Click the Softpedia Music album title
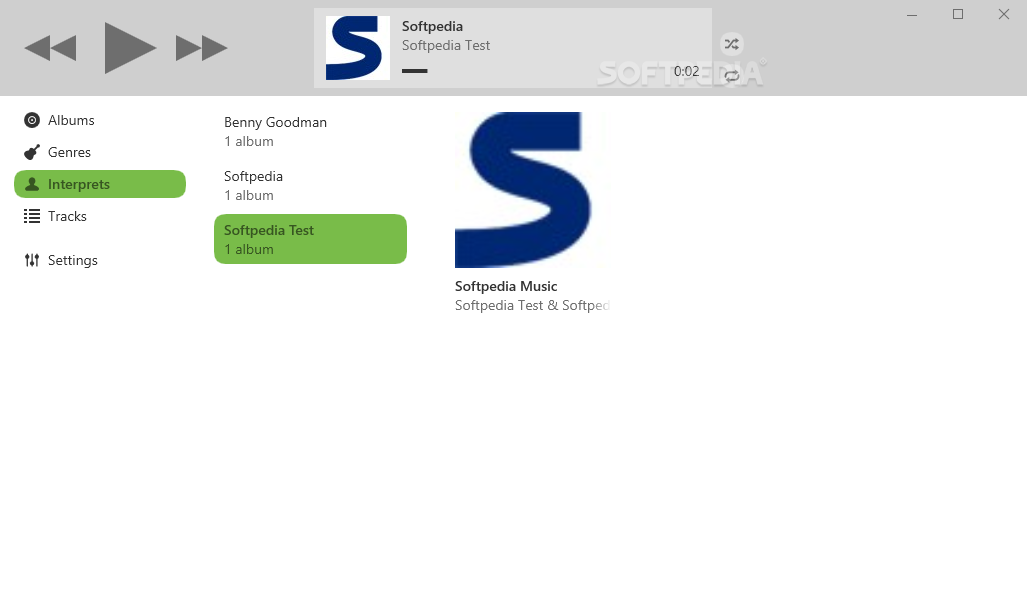1027x600 pixels. click(x=506, y=286)
